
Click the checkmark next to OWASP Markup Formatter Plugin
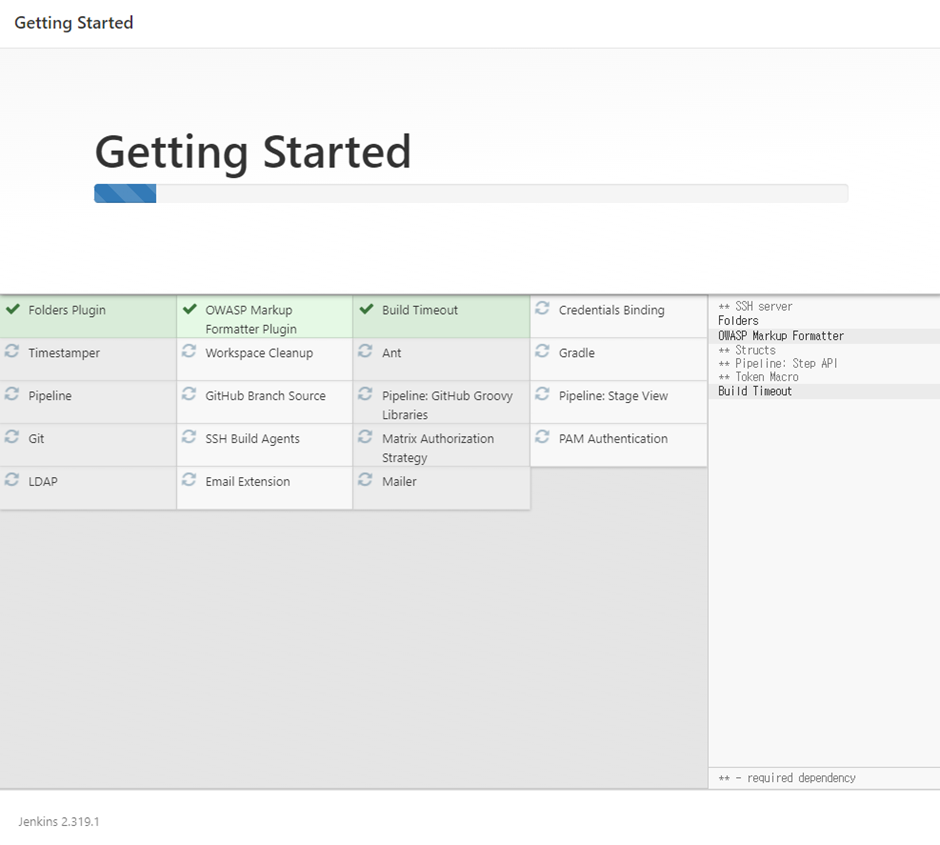189,309
